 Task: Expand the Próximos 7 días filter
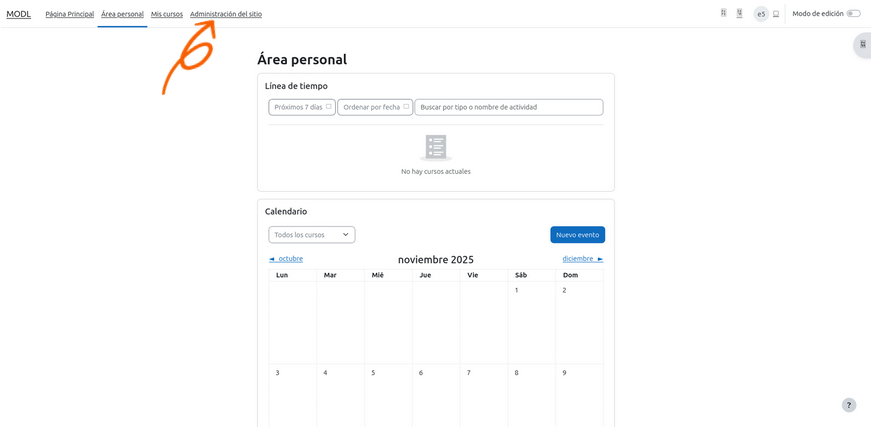point(302,107)
